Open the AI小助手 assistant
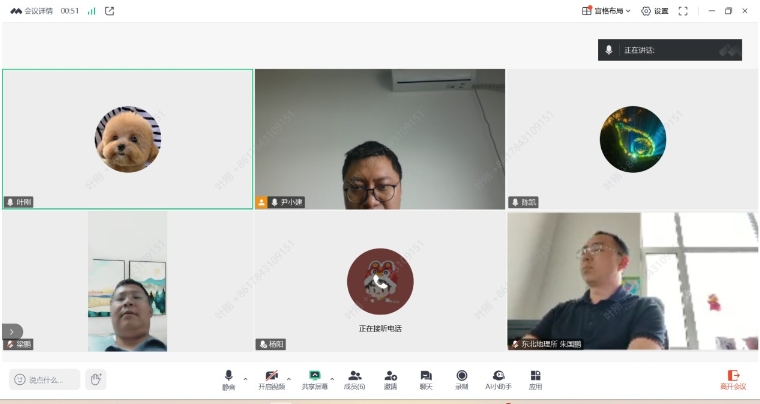This screenshot has width=760, height=404. click(x=498, y=378)
